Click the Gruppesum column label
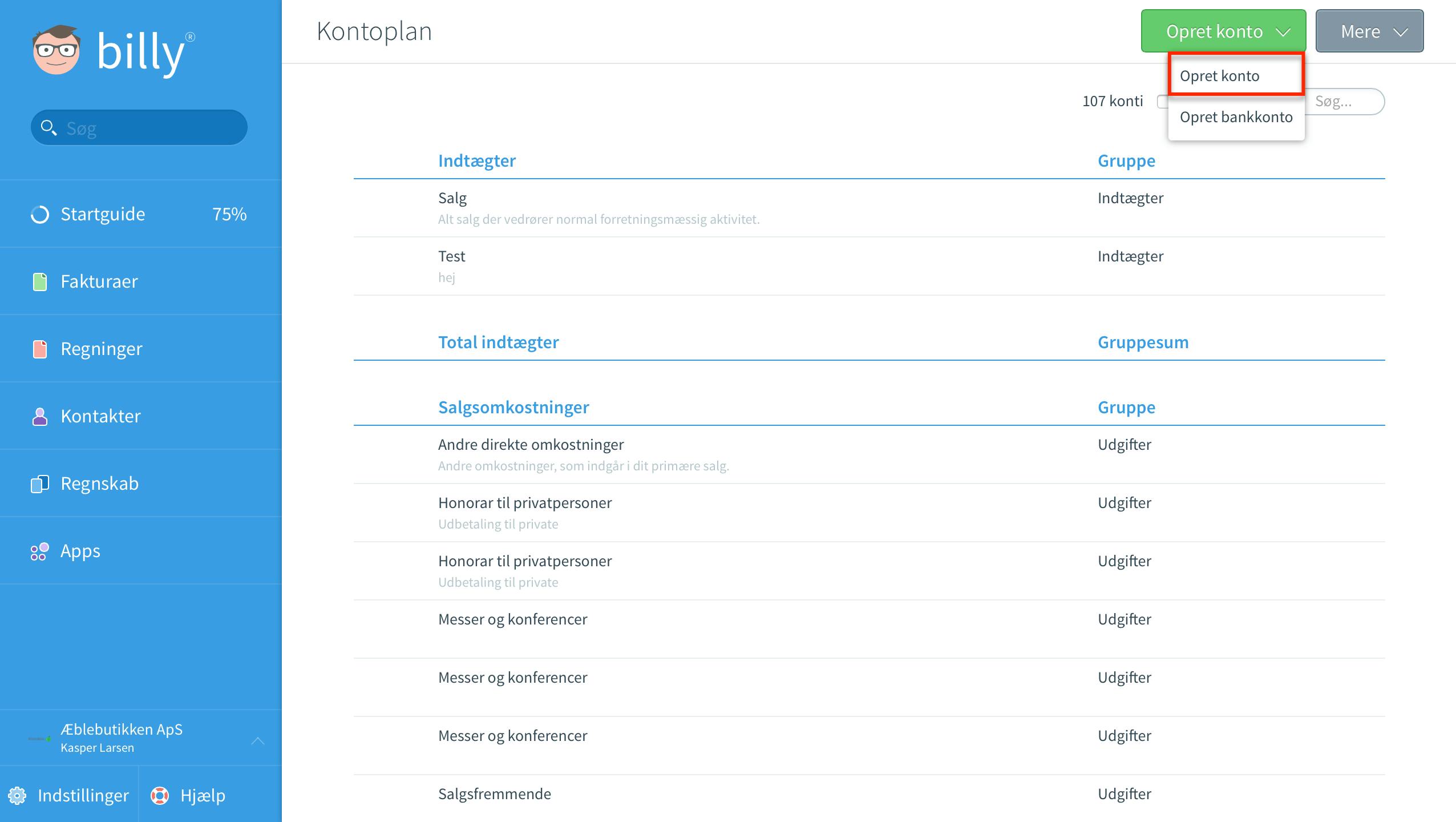This screenshot has width=1456, height=822. [1143, 342]
